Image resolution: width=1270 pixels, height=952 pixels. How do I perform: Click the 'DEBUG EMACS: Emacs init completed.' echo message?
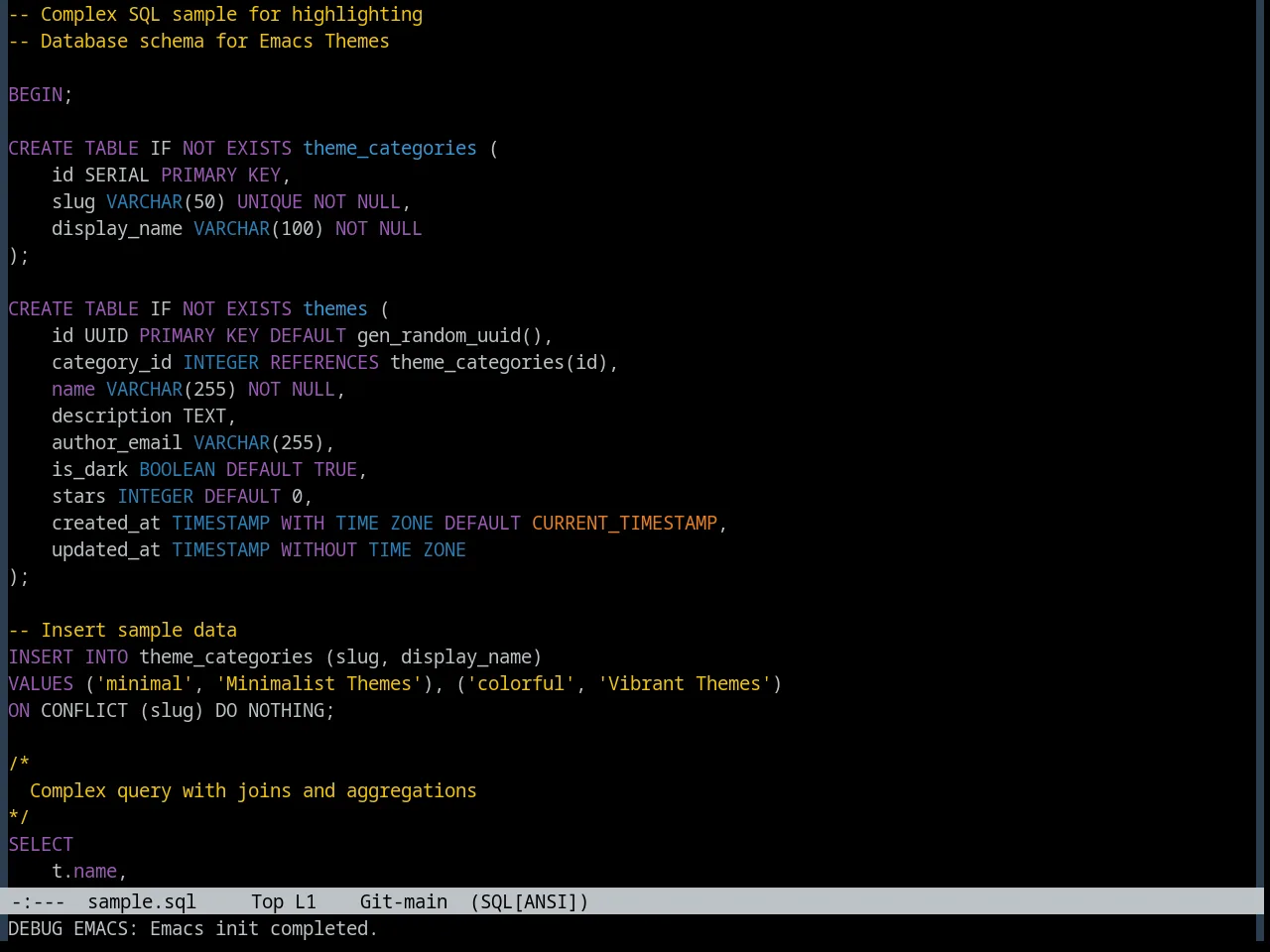(x=192, y=928)
